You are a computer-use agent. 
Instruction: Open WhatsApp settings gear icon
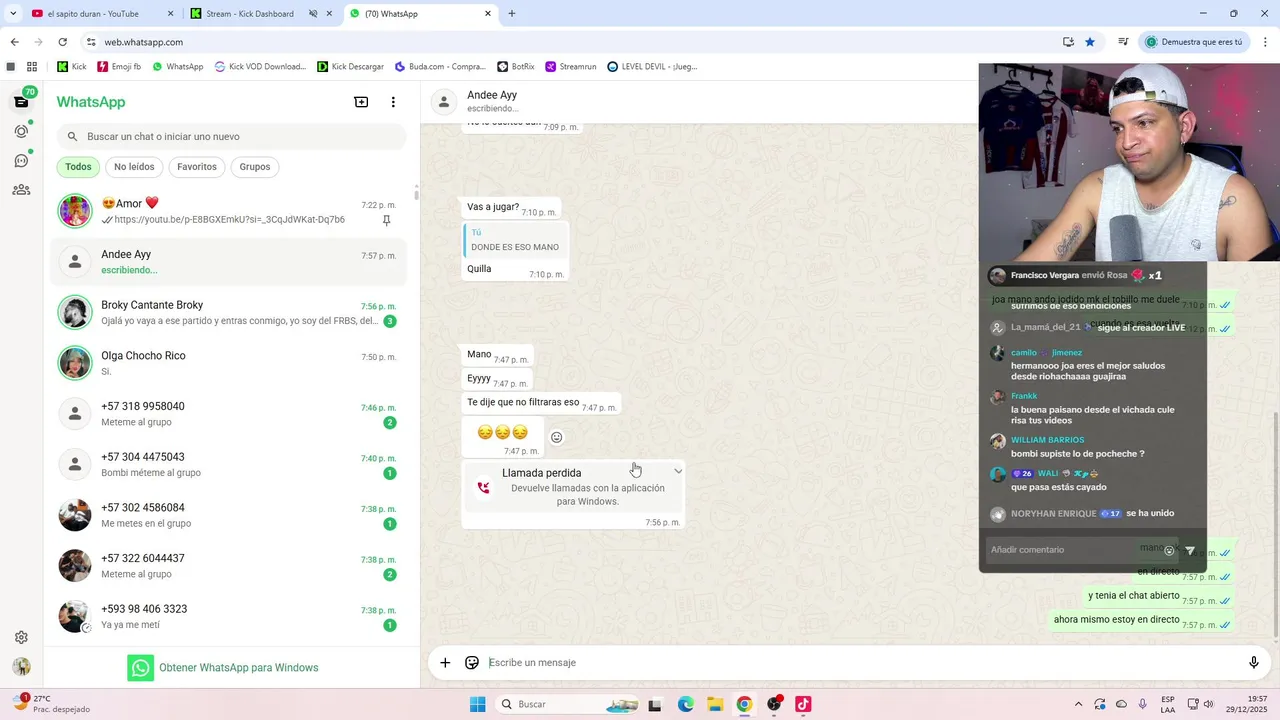pyautogui.click(x=21, y=637)
